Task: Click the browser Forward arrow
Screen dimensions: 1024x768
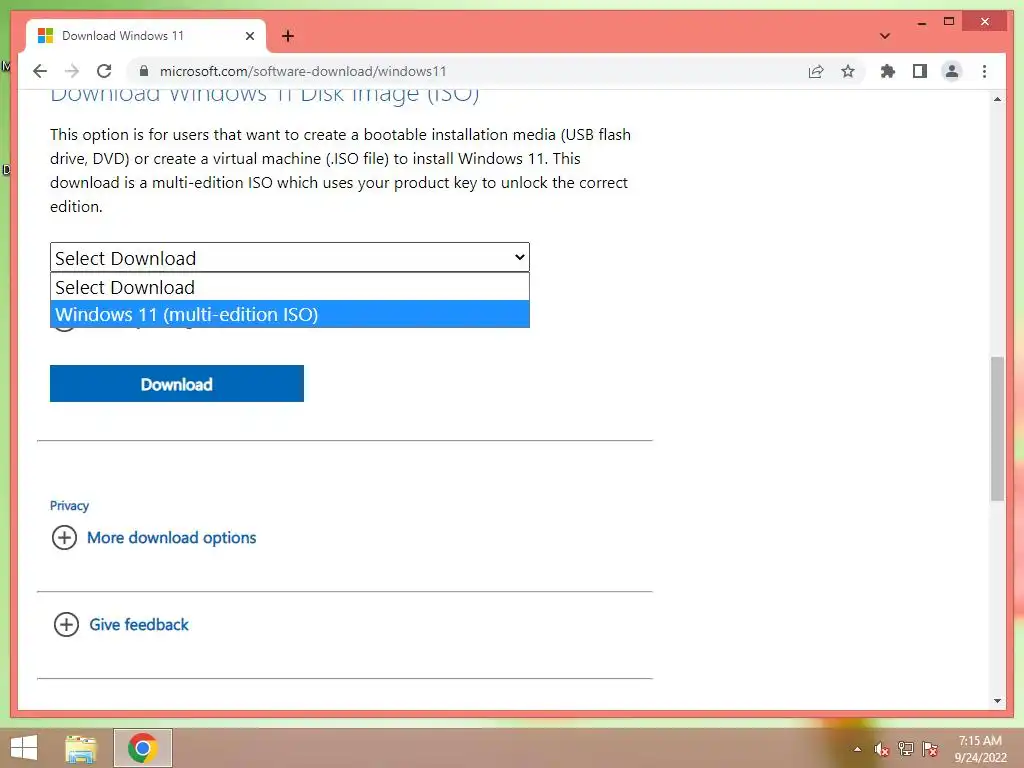Action: coord(72,71)
